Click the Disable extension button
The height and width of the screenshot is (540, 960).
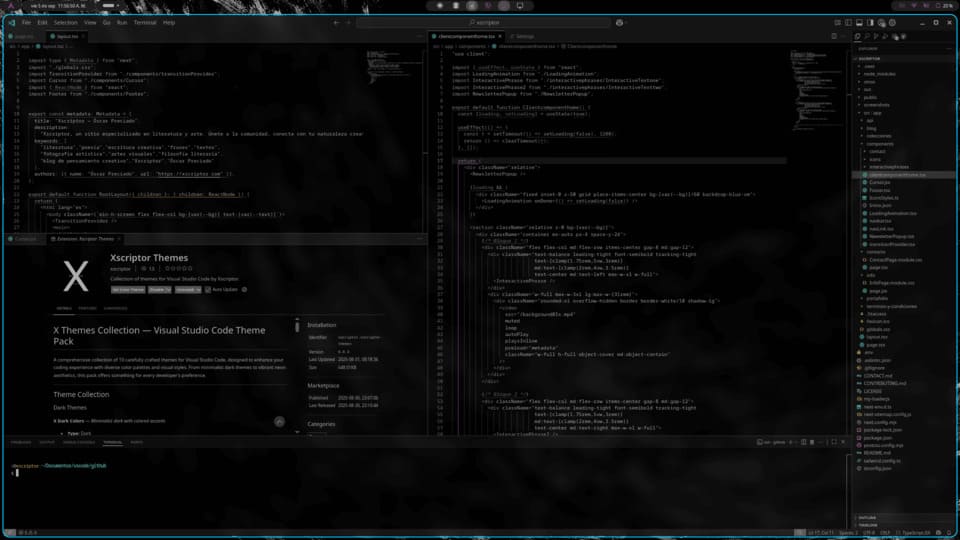(x=157, y=290)
